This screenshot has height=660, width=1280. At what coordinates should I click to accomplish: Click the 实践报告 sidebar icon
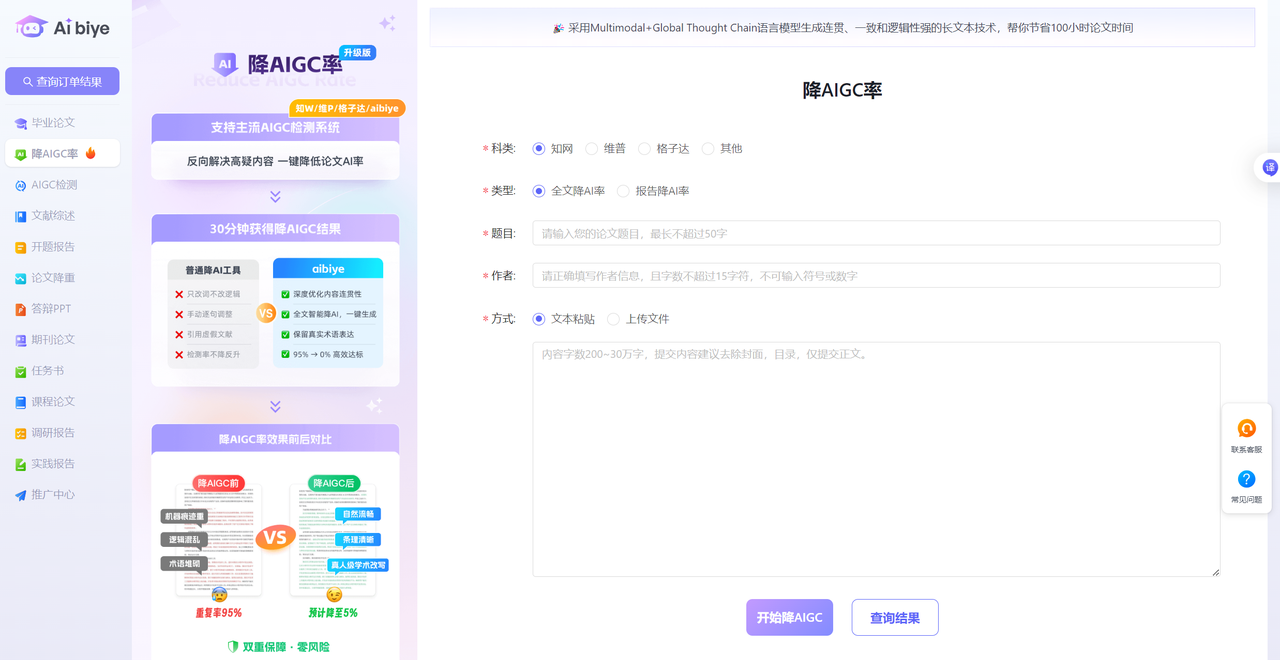point(21,464)
